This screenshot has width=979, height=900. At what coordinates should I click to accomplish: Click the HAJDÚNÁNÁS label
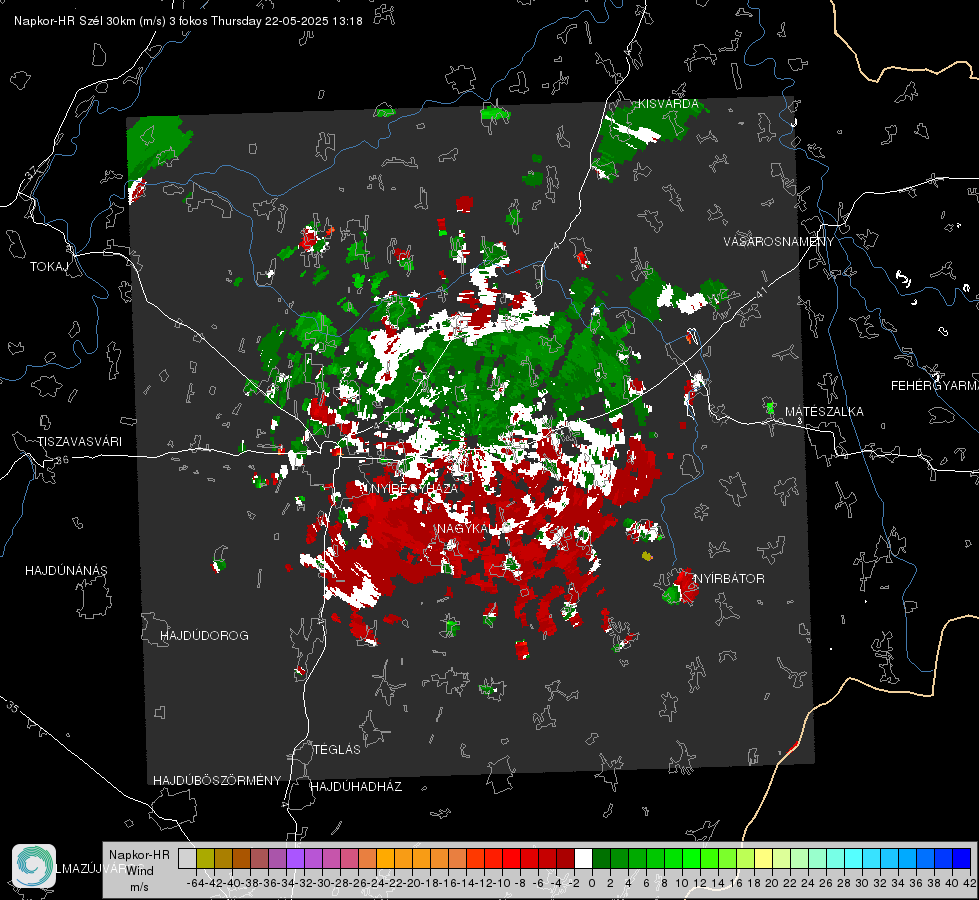[66, 570]
